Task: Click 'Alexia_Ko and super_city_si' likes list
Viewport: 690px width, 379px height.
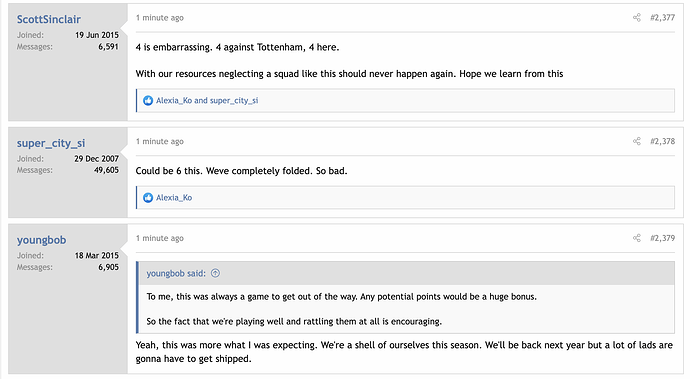Action: point(207,100)
